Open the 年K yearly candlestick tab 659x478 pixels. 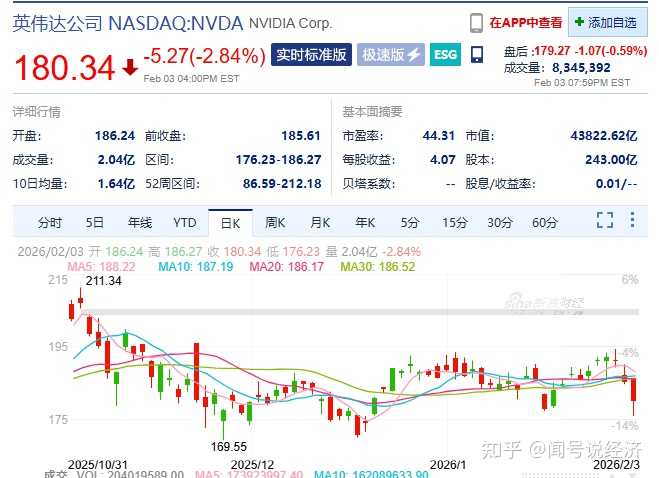click(365, 222)
